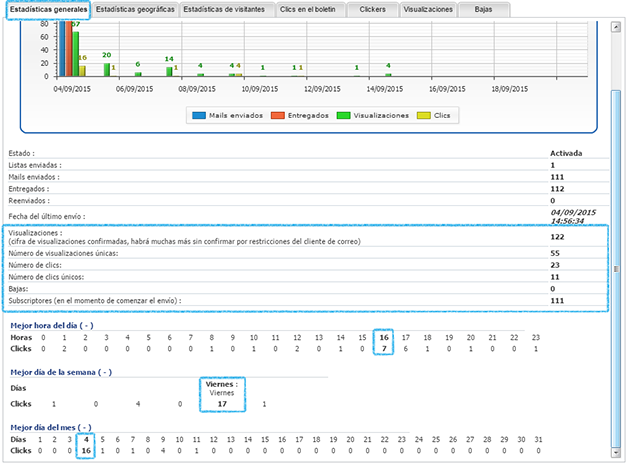Open the Estadísticas generales tab
Screen dimensions: 630x467
click(x=48, y=10)
